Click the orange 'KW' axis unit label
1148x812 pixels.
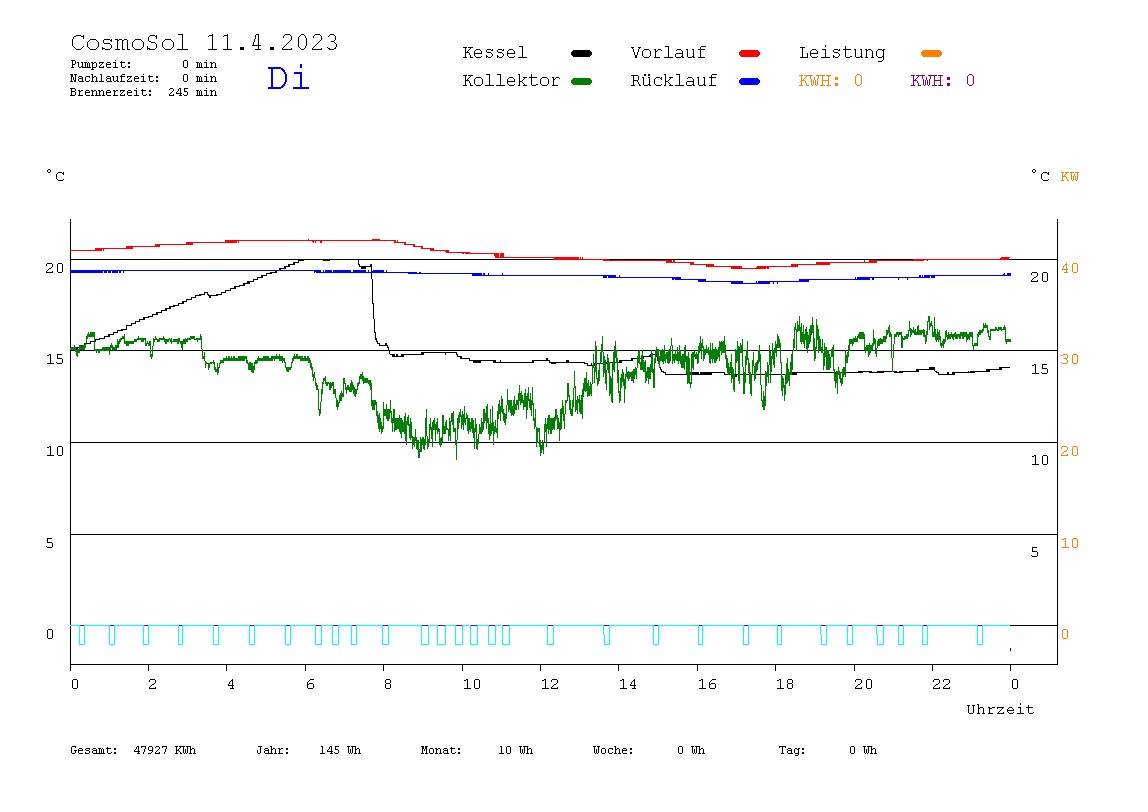point(1069,176)
